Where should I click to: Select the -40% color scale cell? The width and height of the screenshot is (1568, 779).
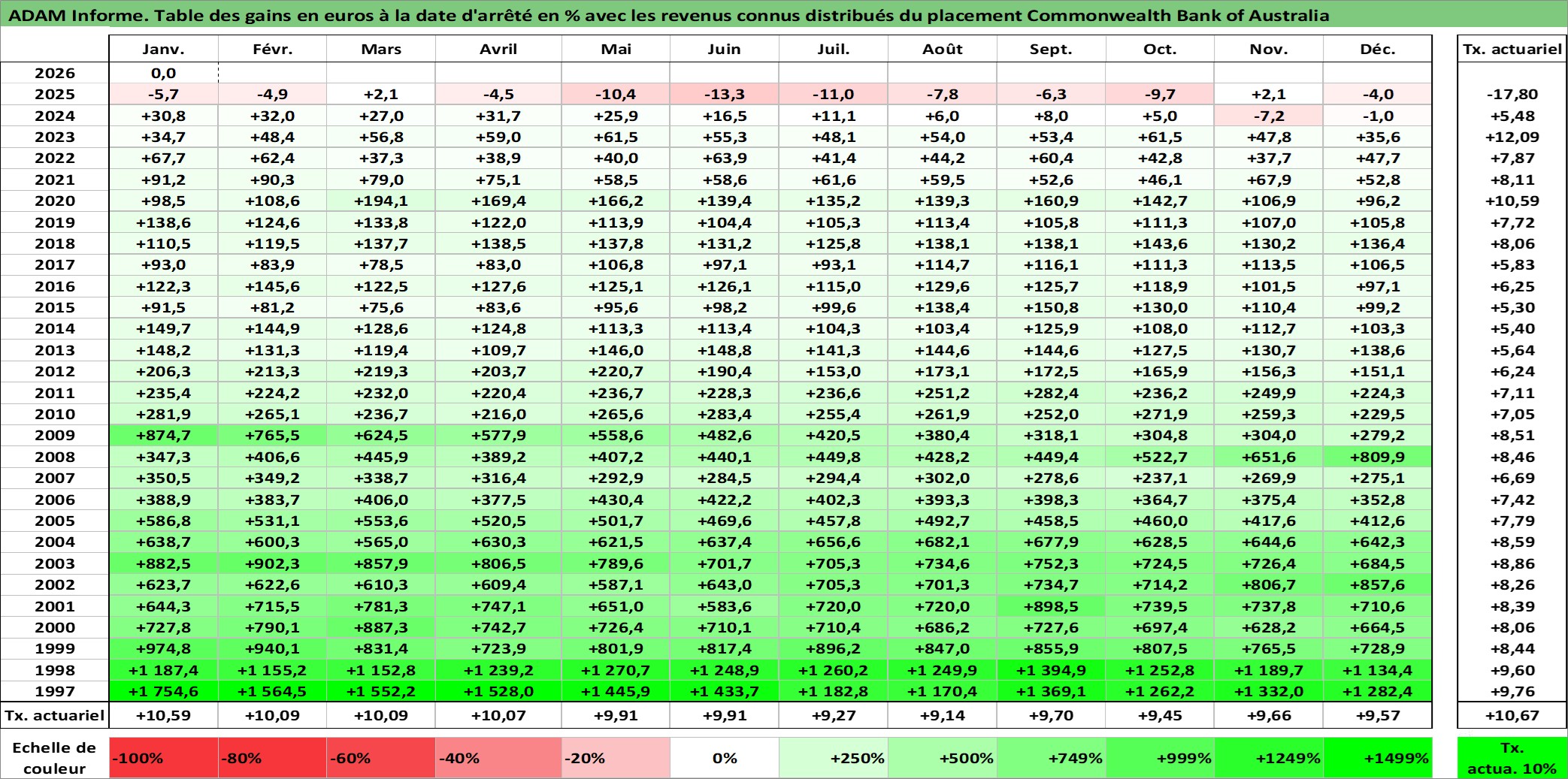coord(498,758)
